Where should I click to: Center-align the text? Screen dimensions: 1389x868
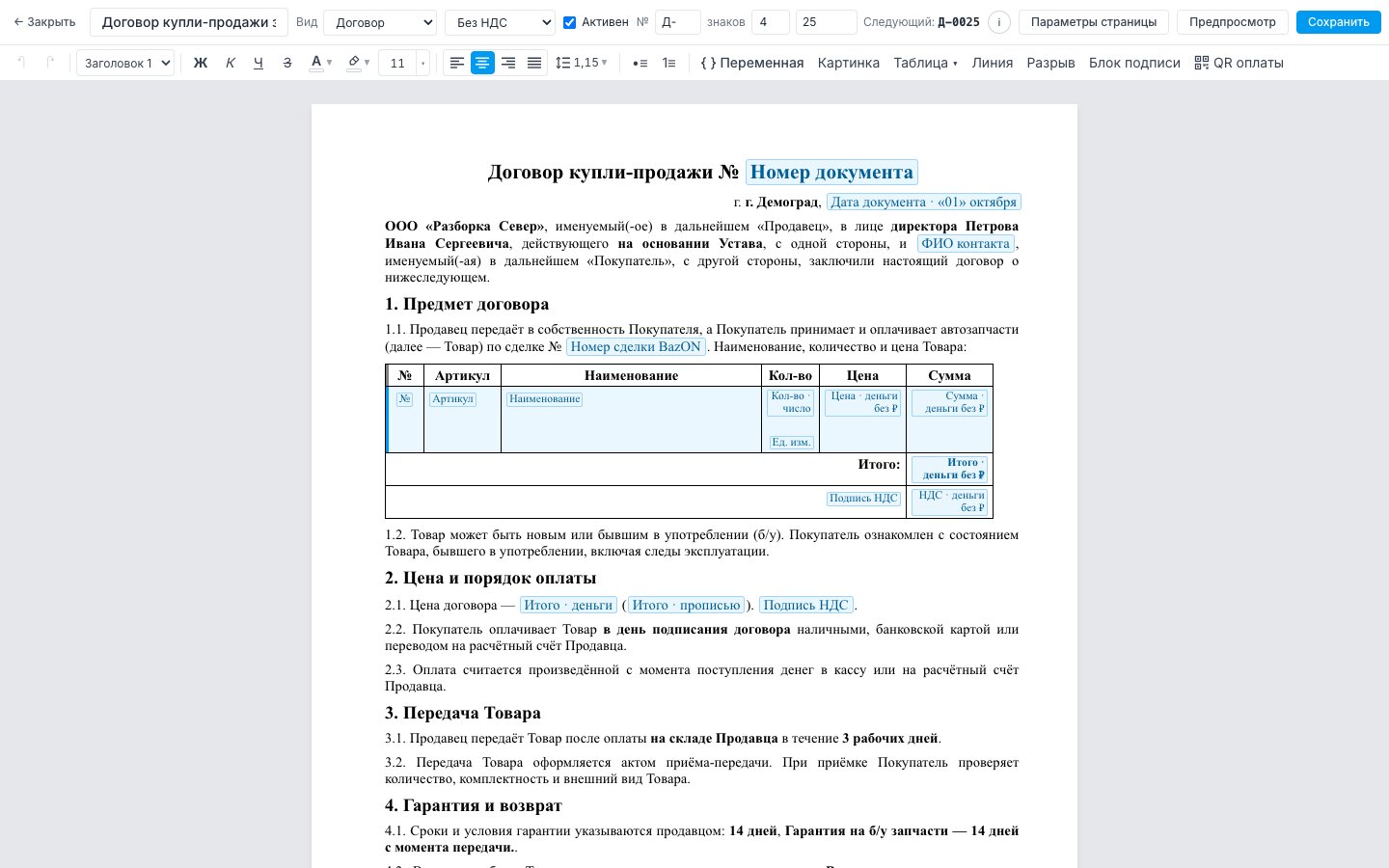482,63
